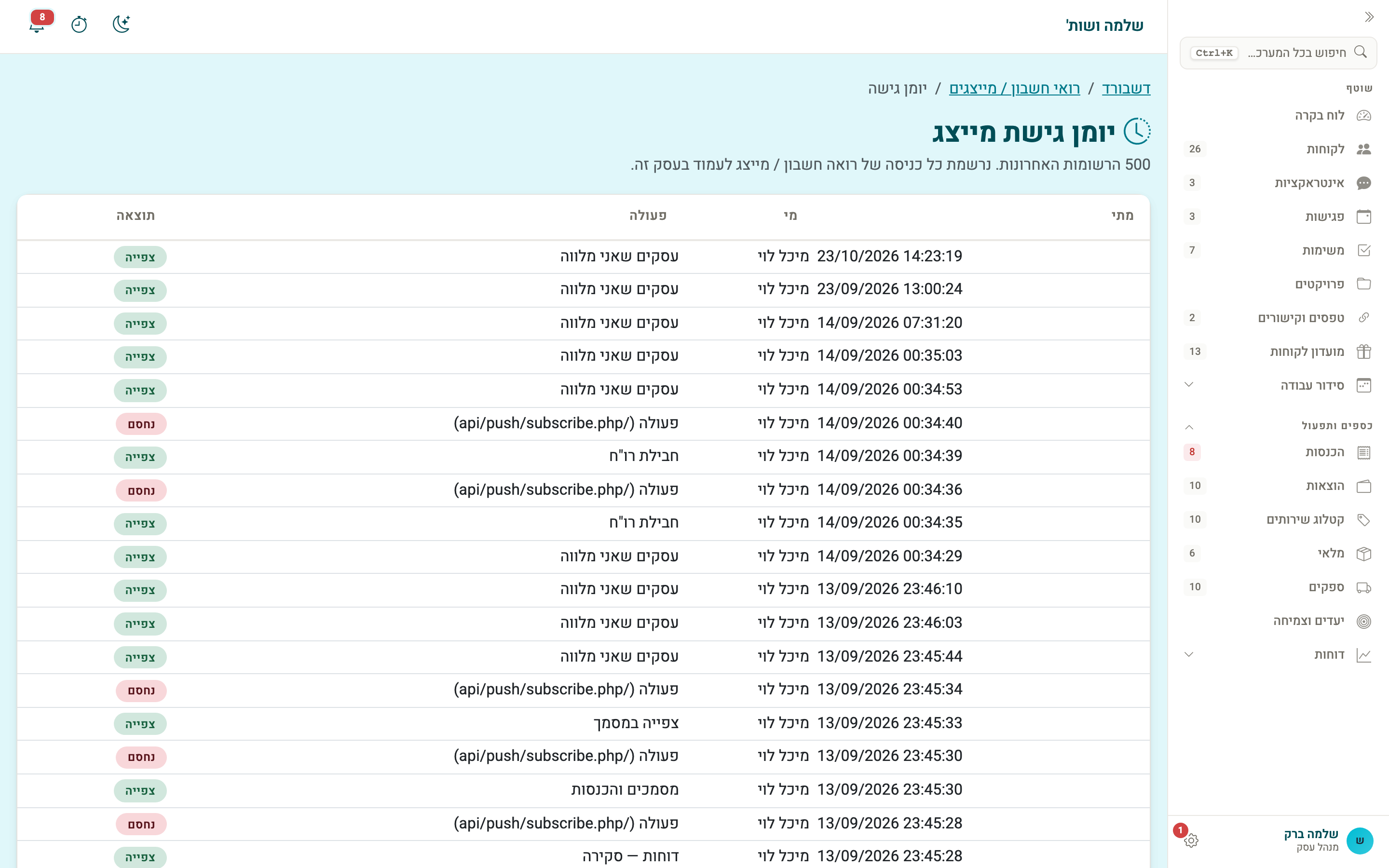The height and width of the screenshot is (868, 1389).
Task: Click the מתי column header
Action: coord(1122,216)
